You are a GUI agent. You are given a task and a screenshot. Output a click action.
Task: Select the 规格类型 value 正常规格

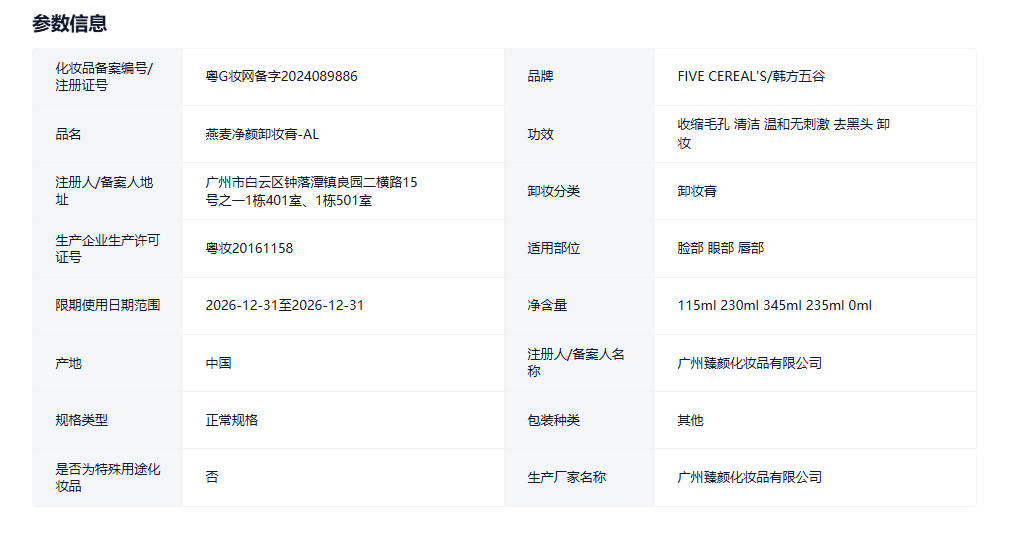(x=231, y=420)
